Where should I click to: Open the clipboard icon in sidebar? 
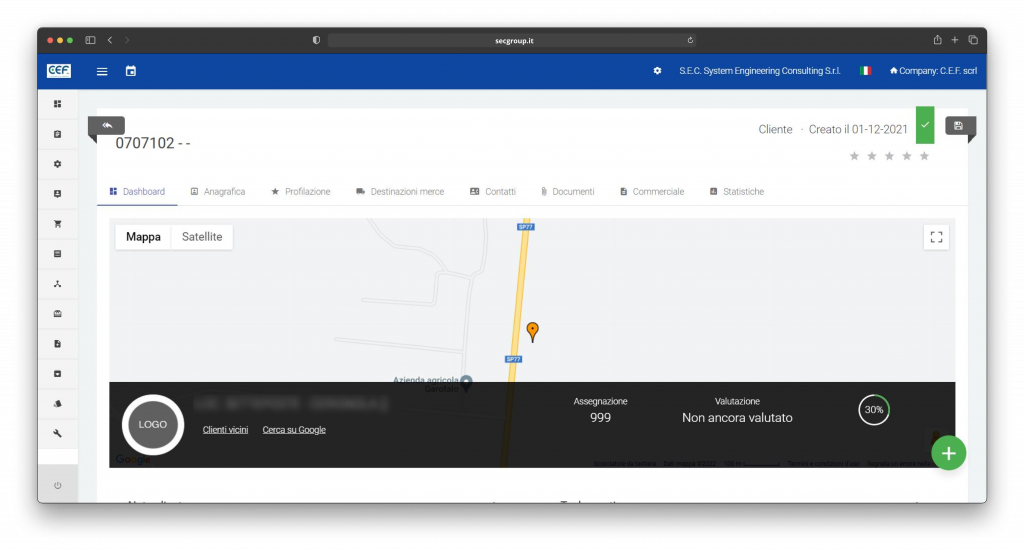[x=57, y=134]
